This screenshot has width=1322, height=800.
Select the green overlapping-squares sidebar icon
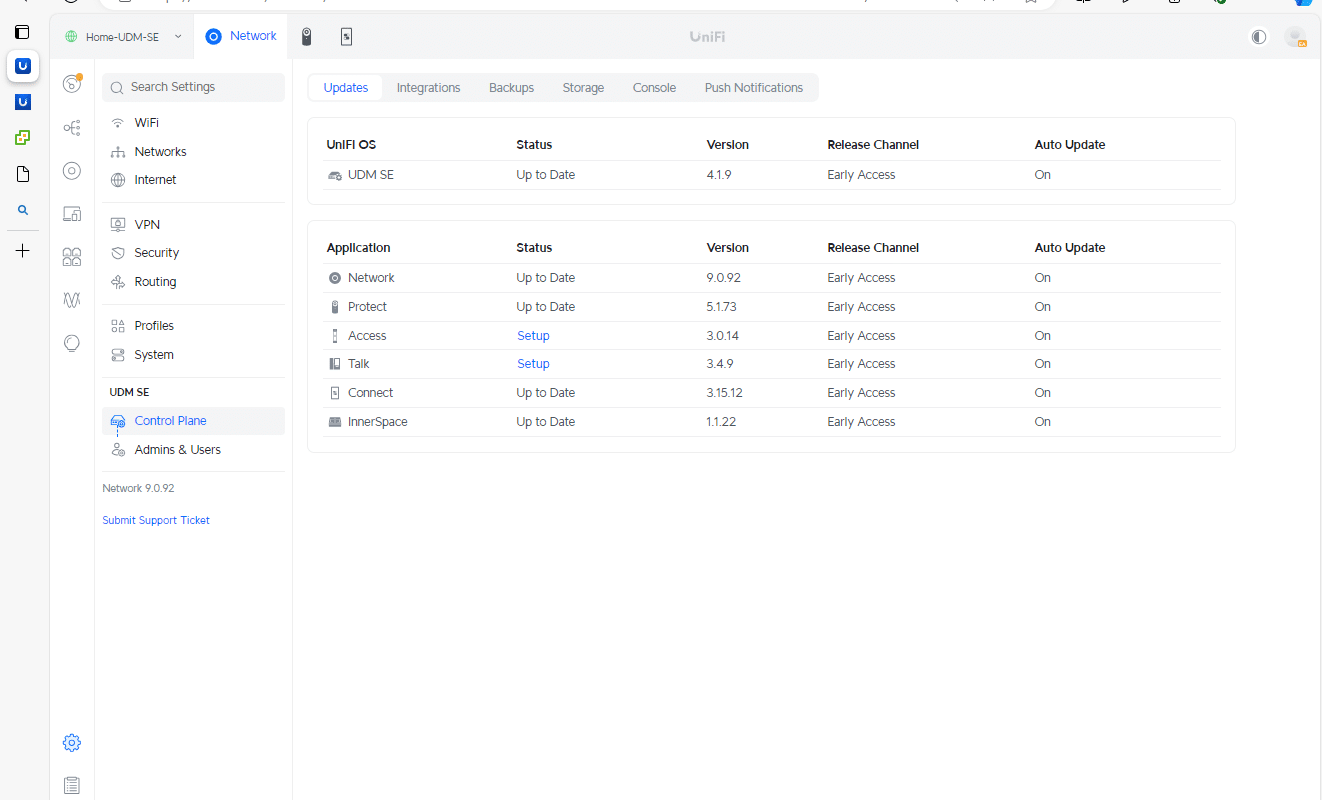pos(22,138)
